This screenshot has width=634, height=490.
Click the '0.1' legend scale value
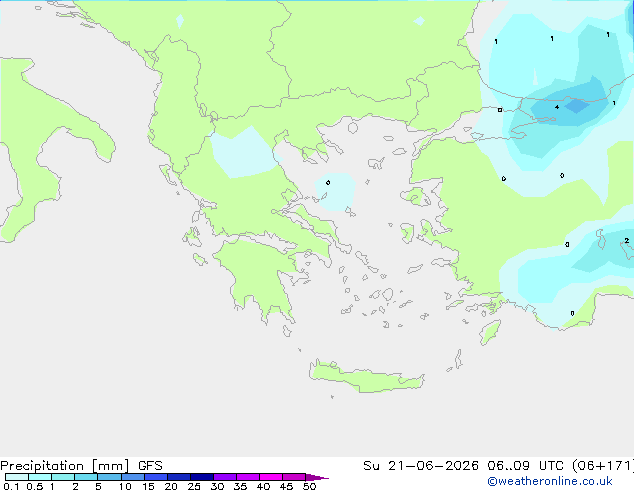11,486
